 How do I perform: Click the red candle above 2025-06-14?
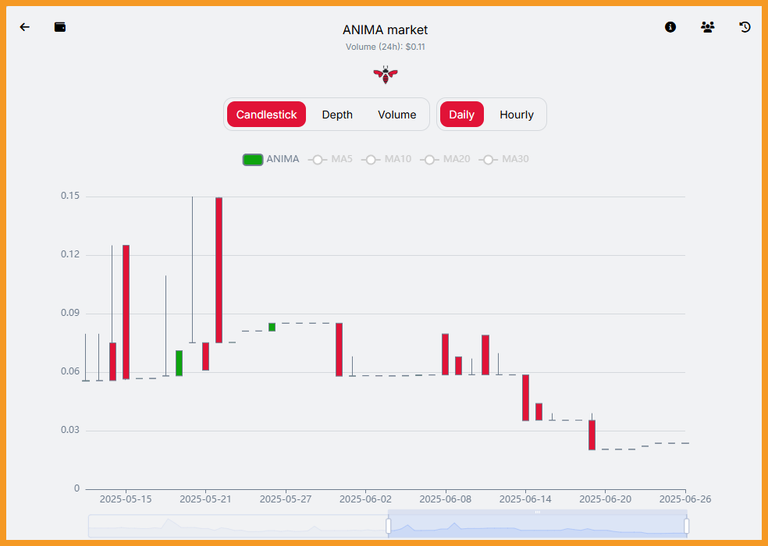526,398
